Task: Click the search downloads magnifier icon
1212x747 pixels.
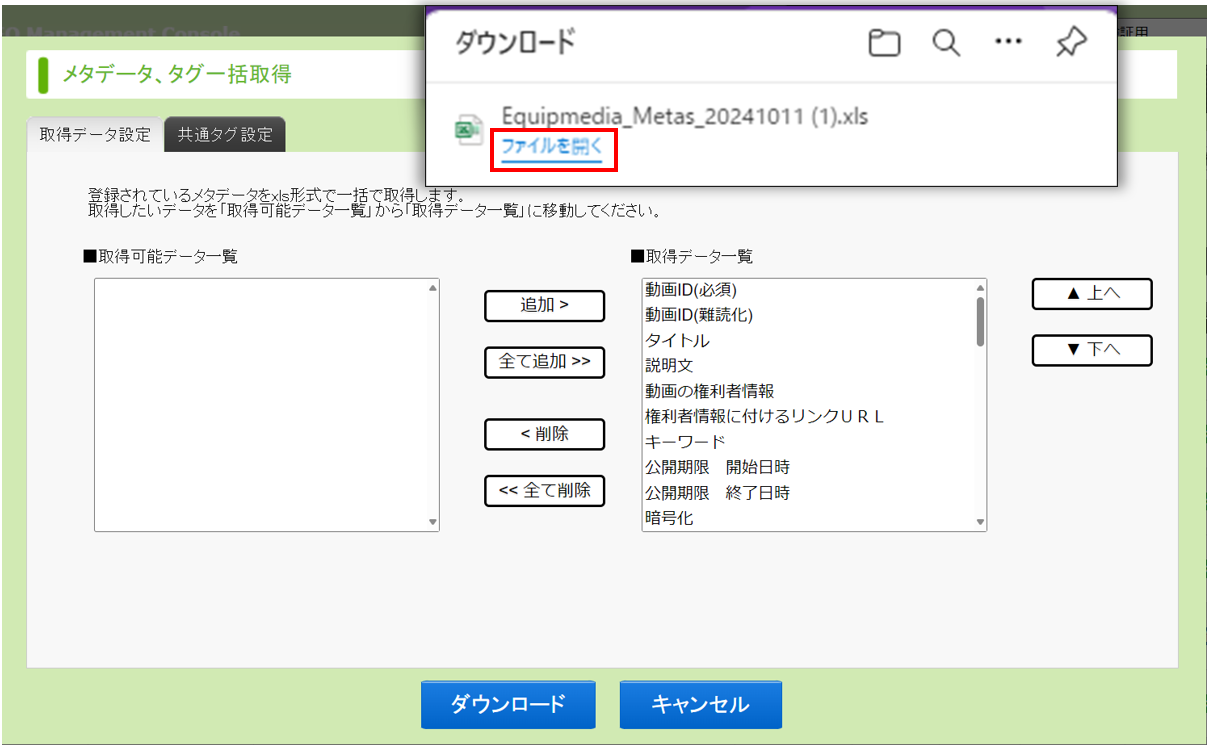Action: tap(946, 42)
